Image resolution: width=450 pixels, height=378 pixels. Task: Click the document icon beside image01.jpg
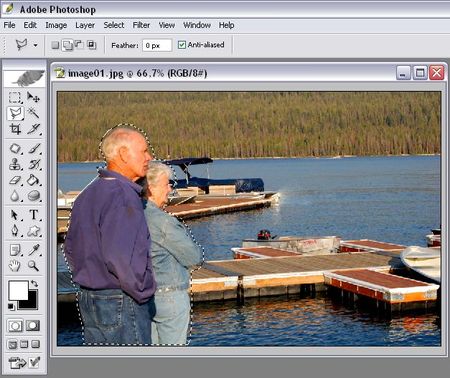tap(60, 73)
